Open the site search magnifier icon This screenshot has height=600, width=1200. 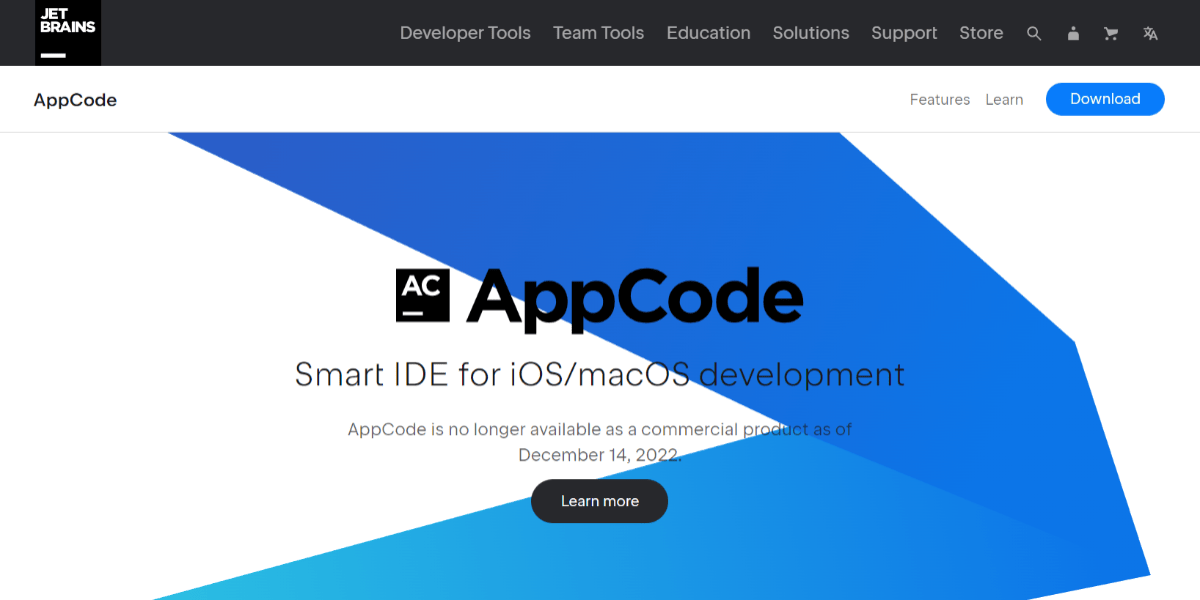(x=1034, y=33)
